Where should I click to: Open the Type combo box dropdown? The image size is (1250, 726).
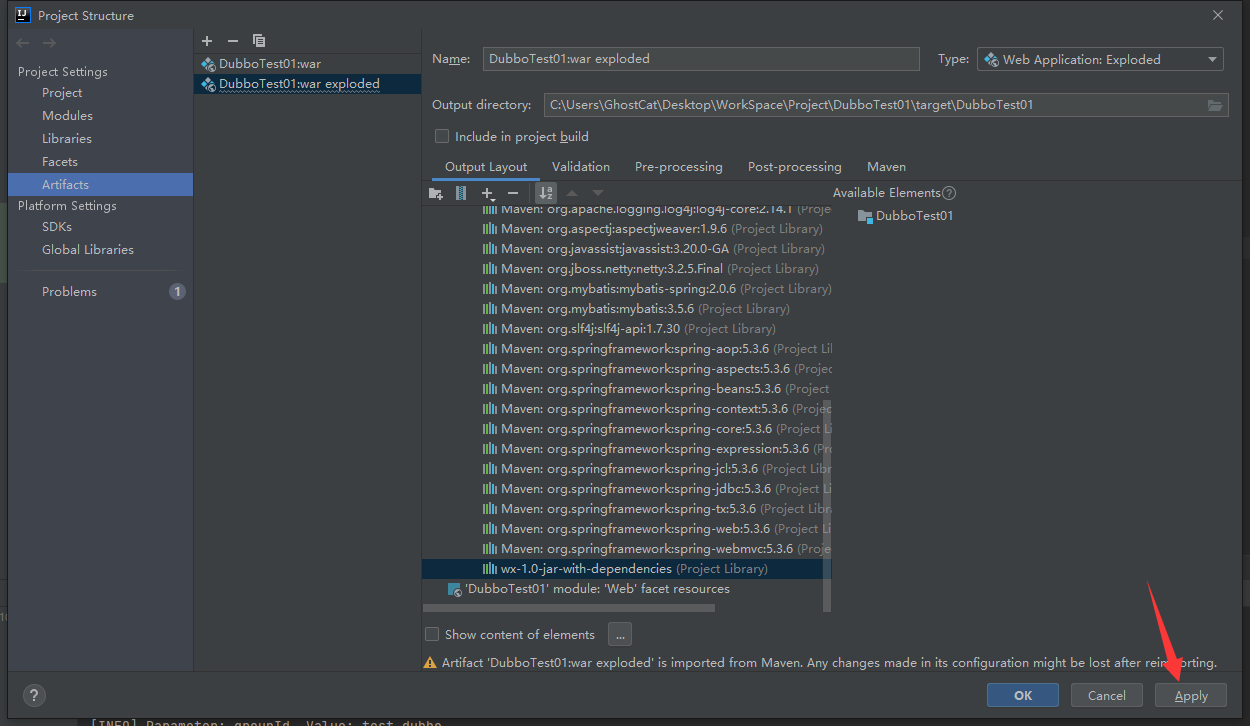(x=1100, y=59)
